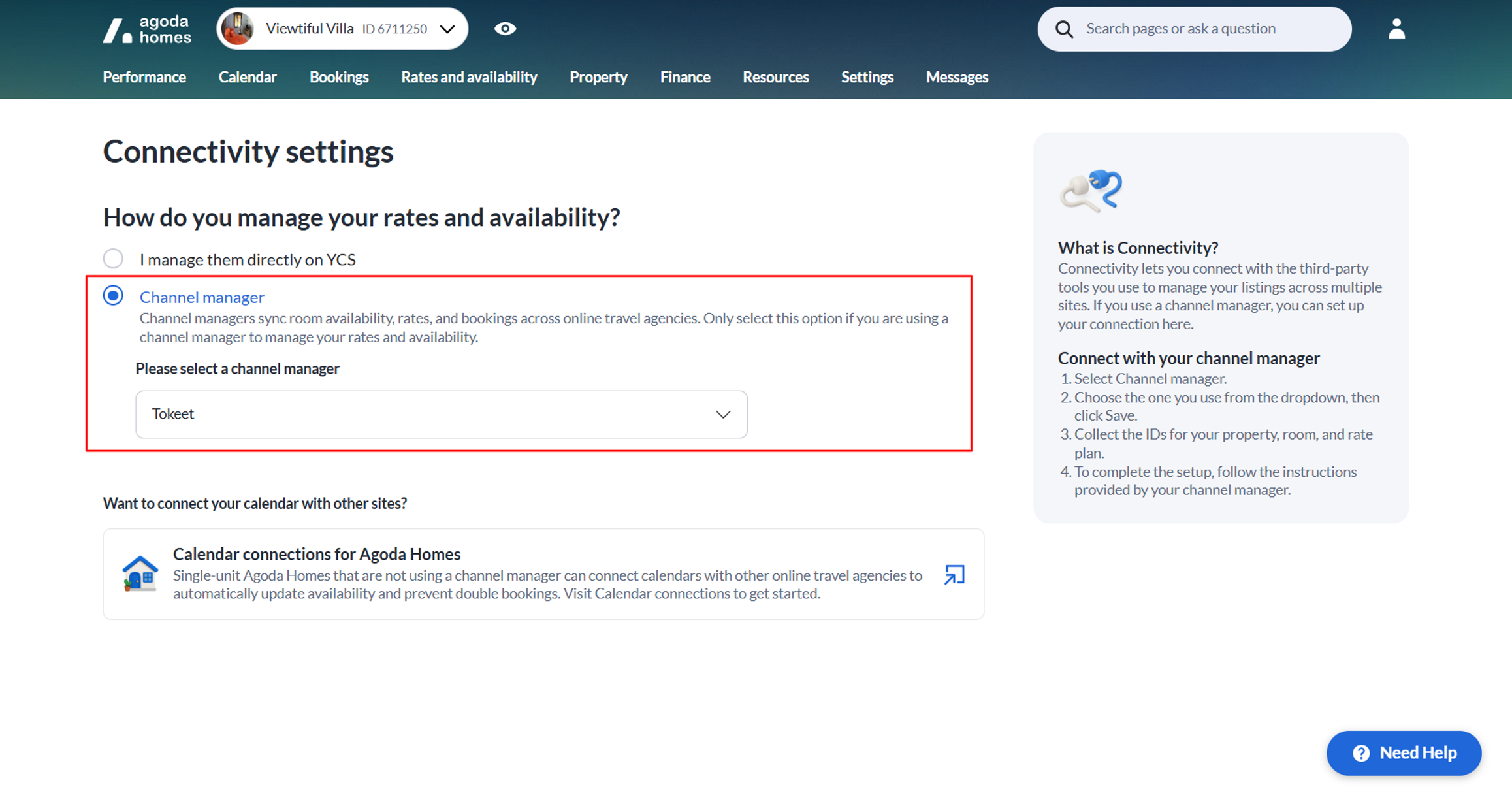Click the How do you manage your rates heading
The height and width of the screenshot is (806, 1512).
361,218
